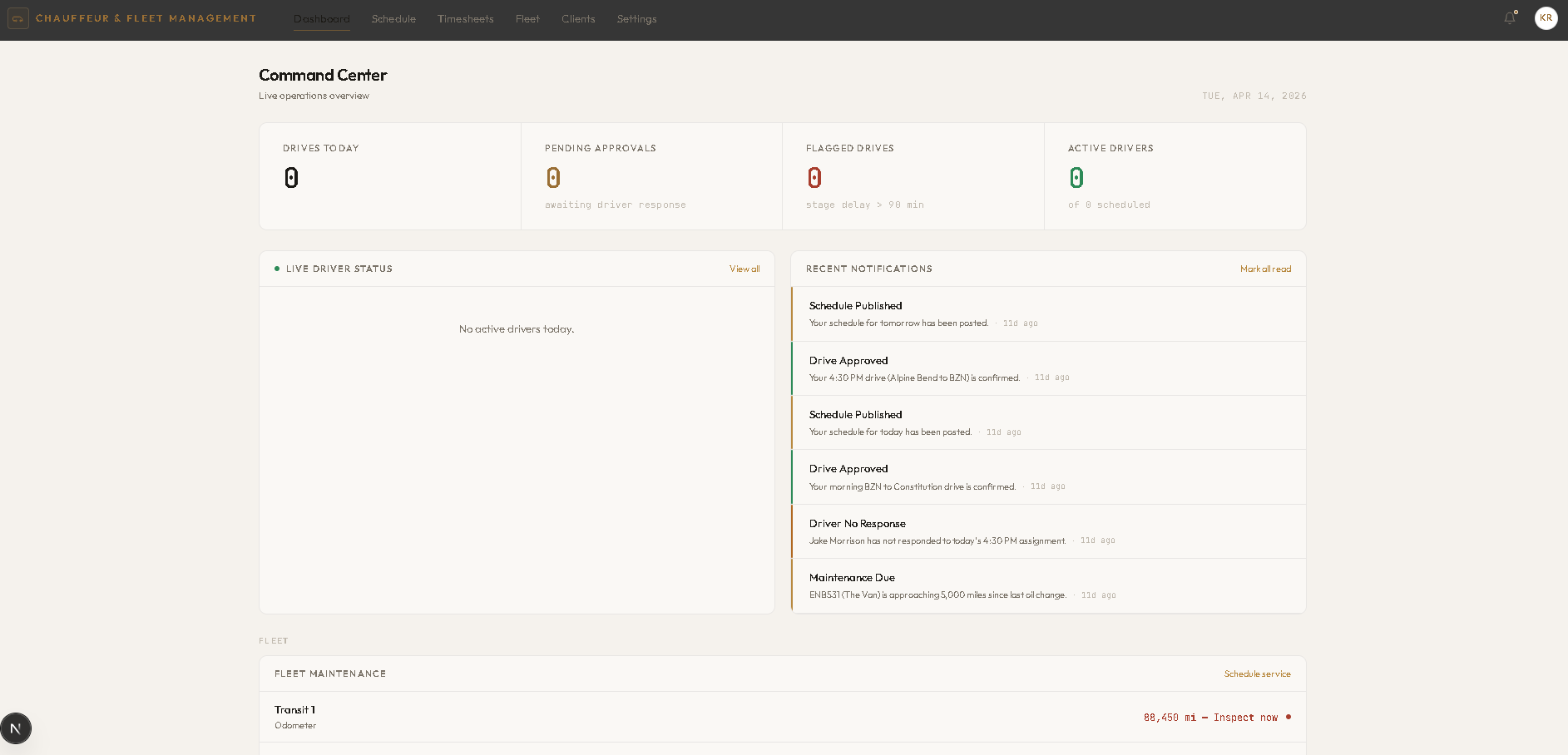Open the Fleet page
Image resolution: width=1568 pixels, height=755 pixels.
click(x=527, y=18)
